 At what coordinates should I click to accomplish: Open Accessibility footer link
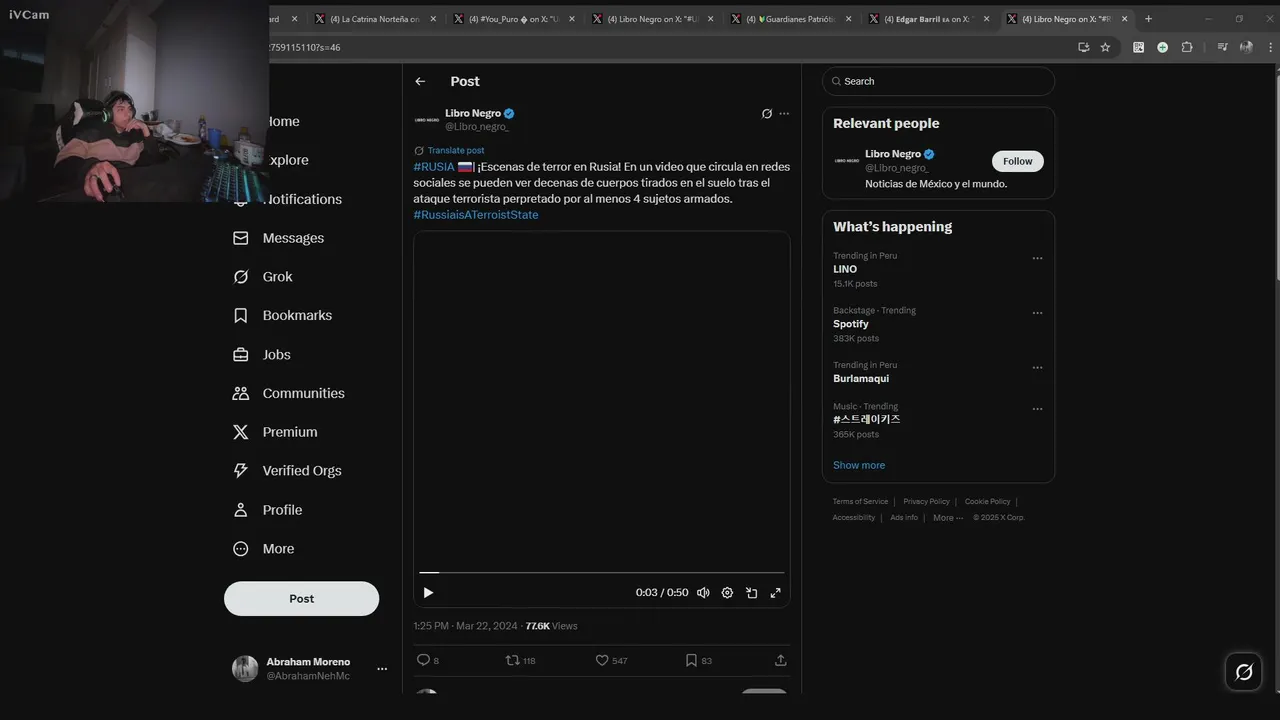pyautogui.click(x=854, y=518)
